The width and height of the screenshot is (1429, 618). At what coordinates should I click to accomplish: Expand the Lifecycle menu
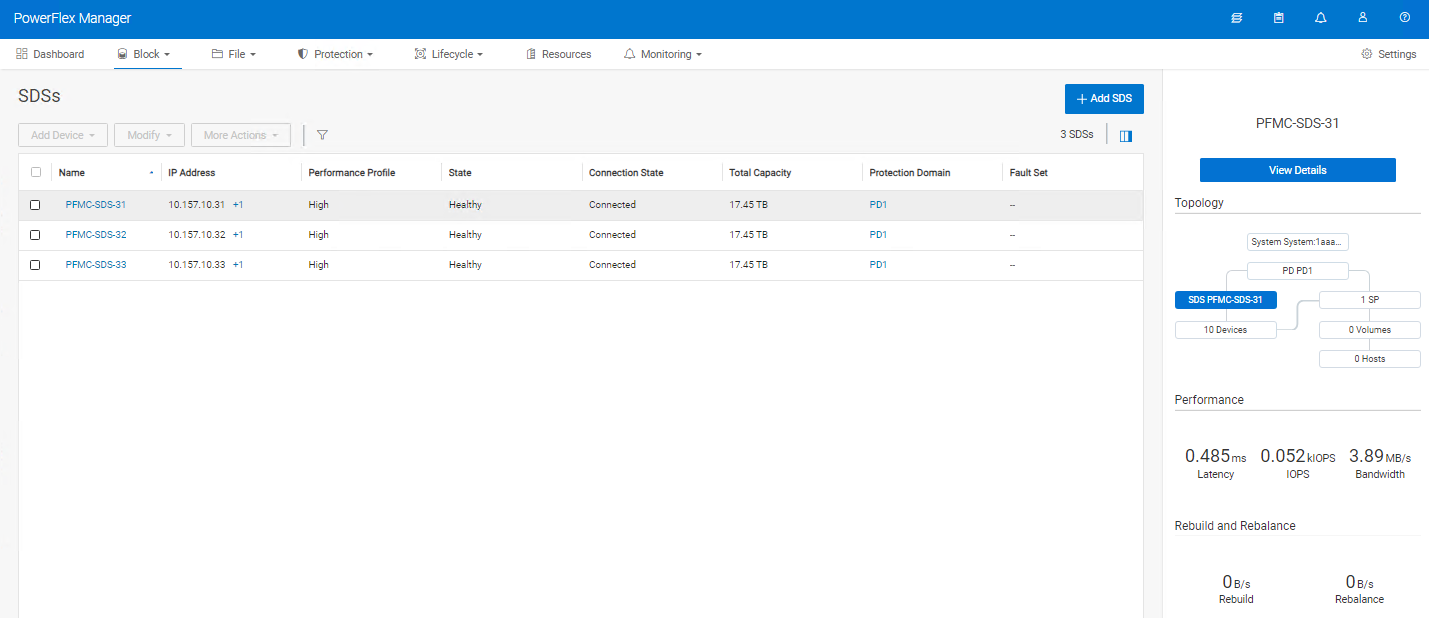pyautogui.click(x=449, y=54)
